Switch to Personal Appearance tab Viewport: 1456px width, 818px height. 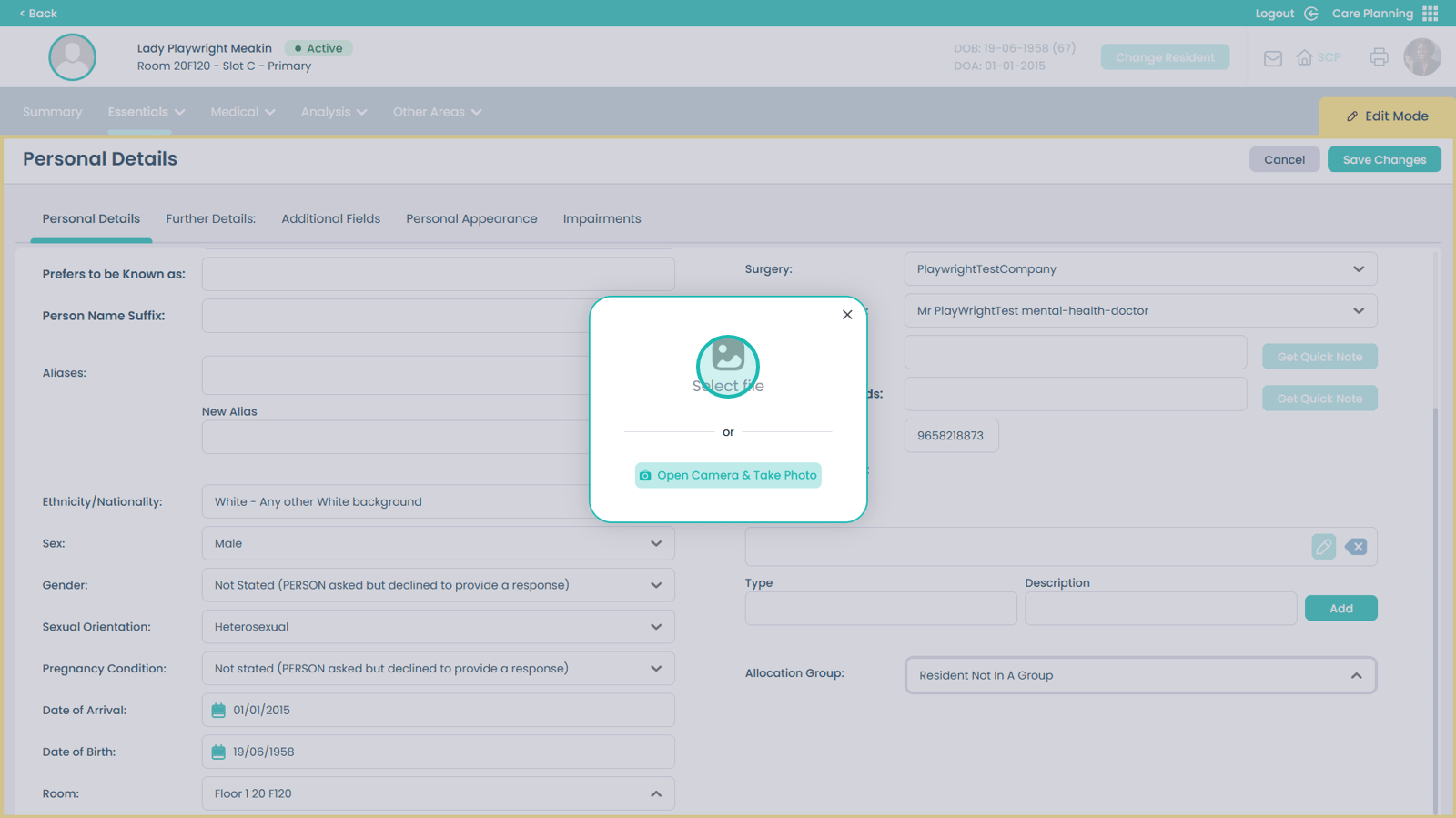[x=471, y=219]
